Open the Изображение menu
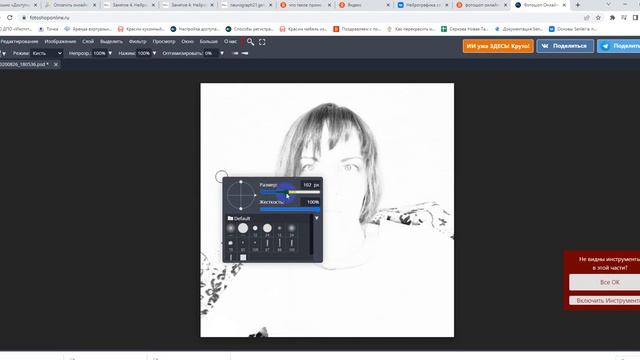The image size is (640, 360). pos(60,42)
